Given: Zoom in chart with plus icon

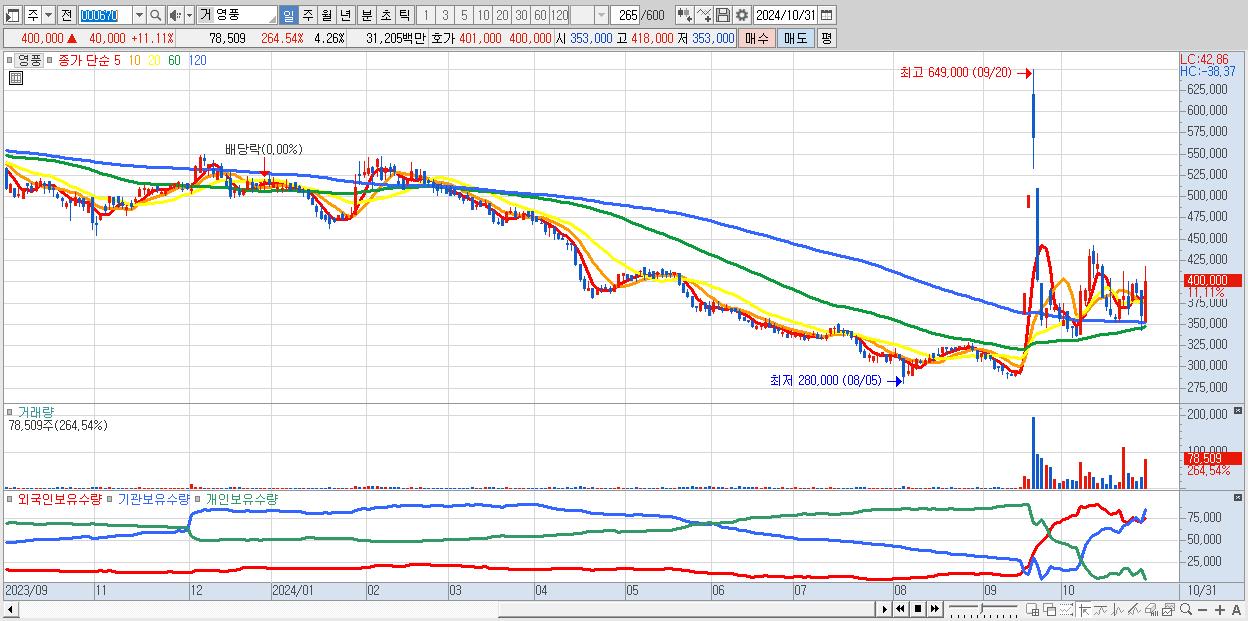Looking at the screenshot, I should (1220, 609).
